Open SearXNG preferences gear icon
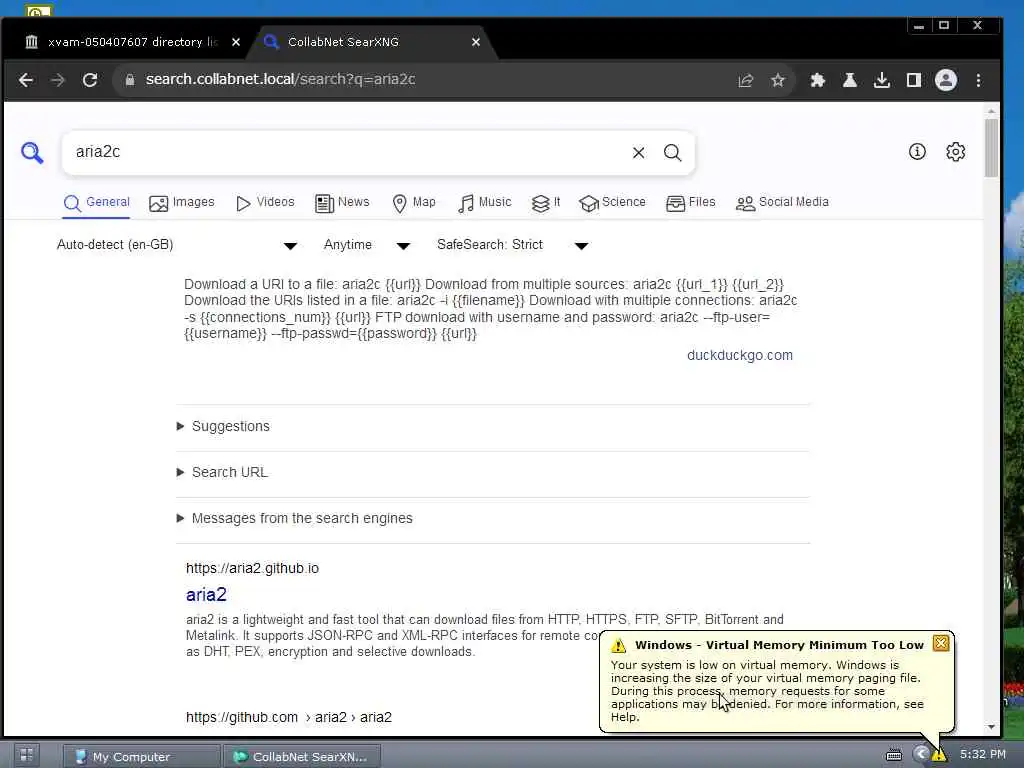1024x768 pixels. coord(955,152)
